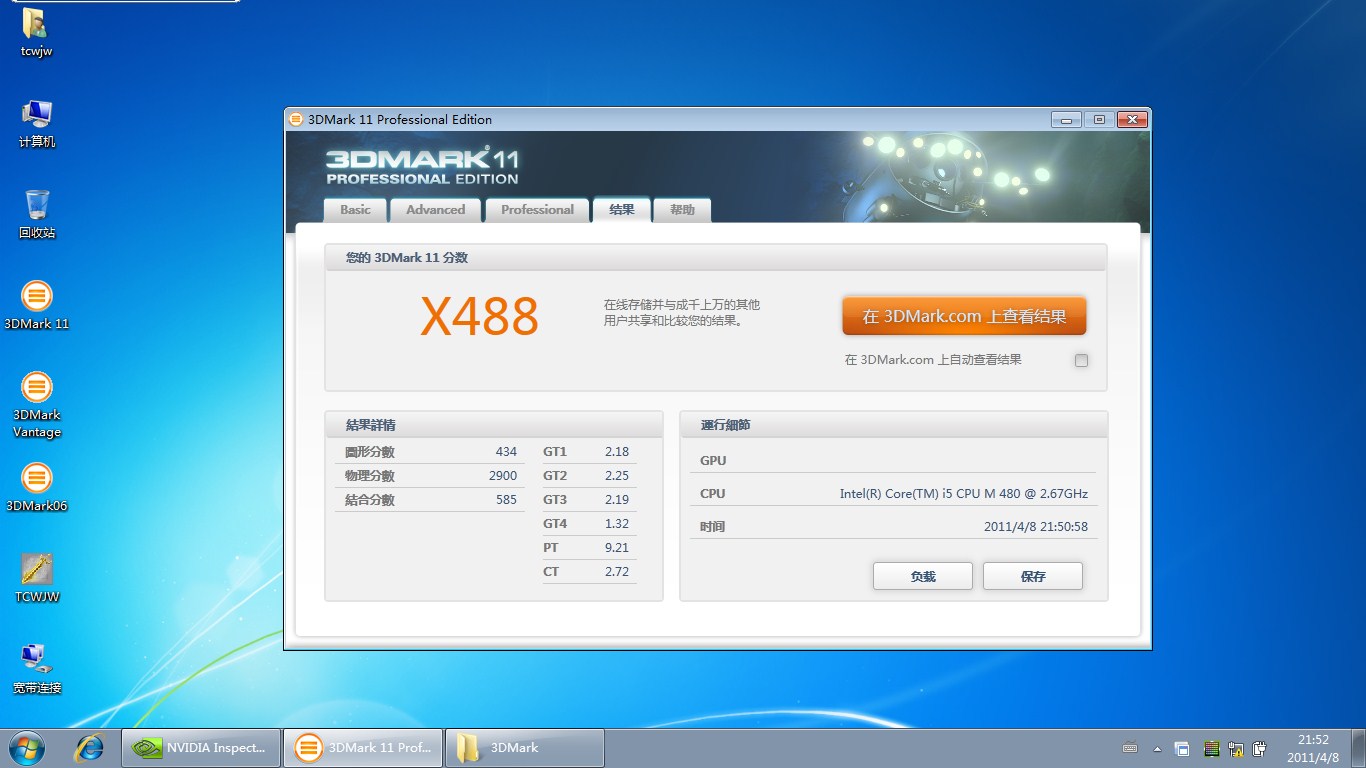Image resolution: width=1366 pixels, height=768 pixels.
Task: Select the 结果 results tab
Action: coord(622,209)
